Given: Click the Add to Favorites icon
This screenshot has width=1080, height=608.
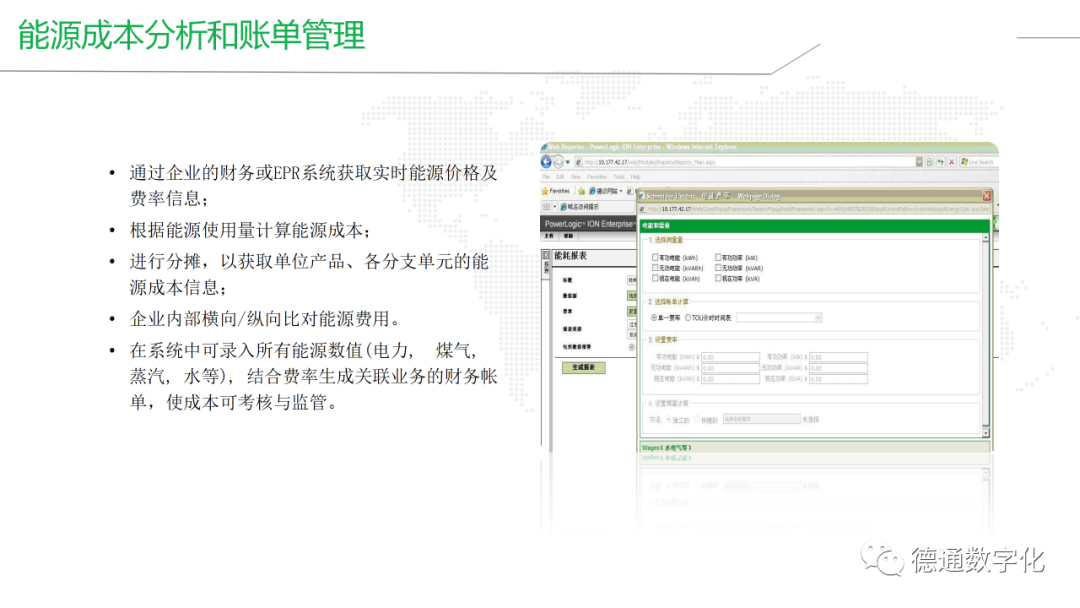Looking at the screenshot, I should 581,190.
